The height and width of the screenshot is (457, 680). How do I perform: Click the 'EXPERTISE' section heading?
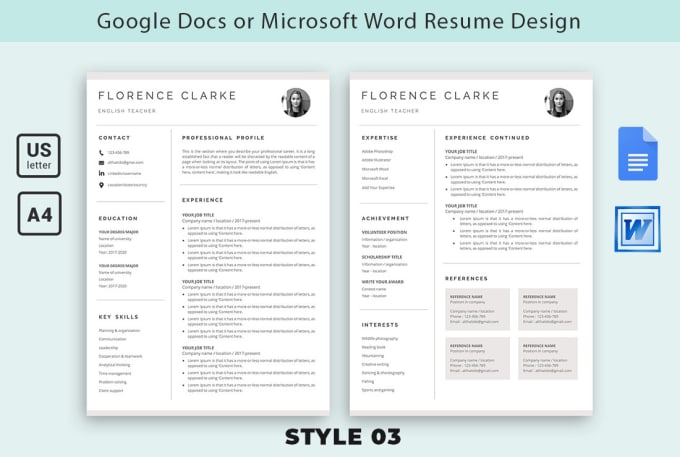(380, 138)
